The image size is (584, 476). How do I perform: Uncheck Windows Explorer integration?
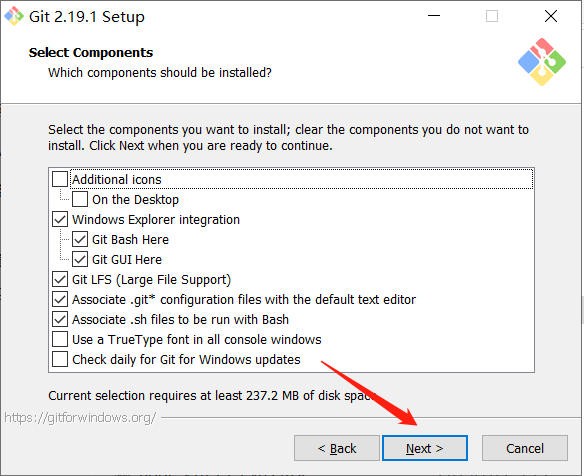pos(60,219)
